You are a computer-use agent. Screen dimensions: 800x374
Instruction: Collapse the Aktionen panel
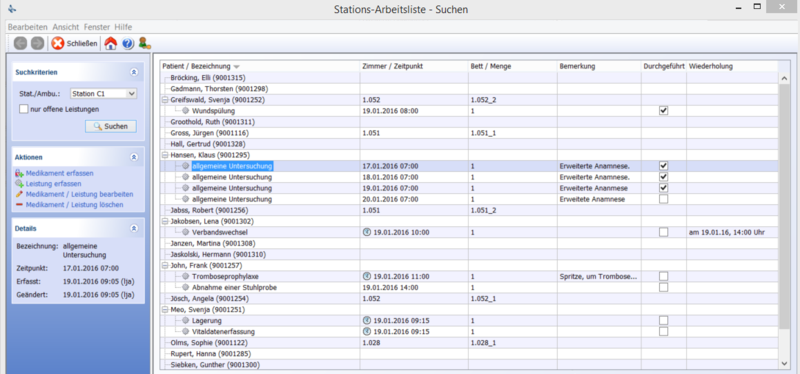(x=134, y=157)
